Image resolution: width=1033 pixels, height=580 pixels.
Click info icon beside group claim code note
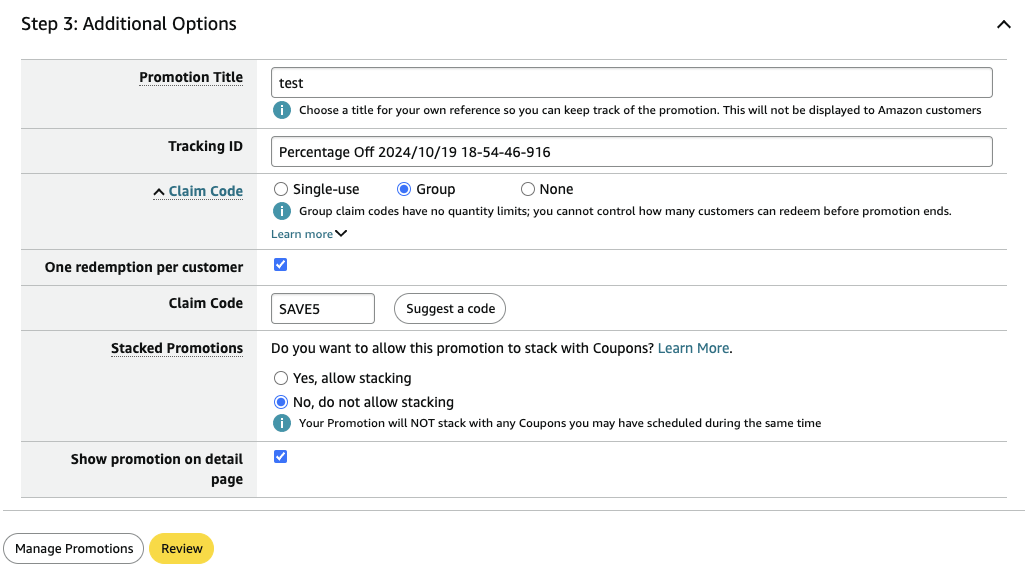click(x=282, y=211)
